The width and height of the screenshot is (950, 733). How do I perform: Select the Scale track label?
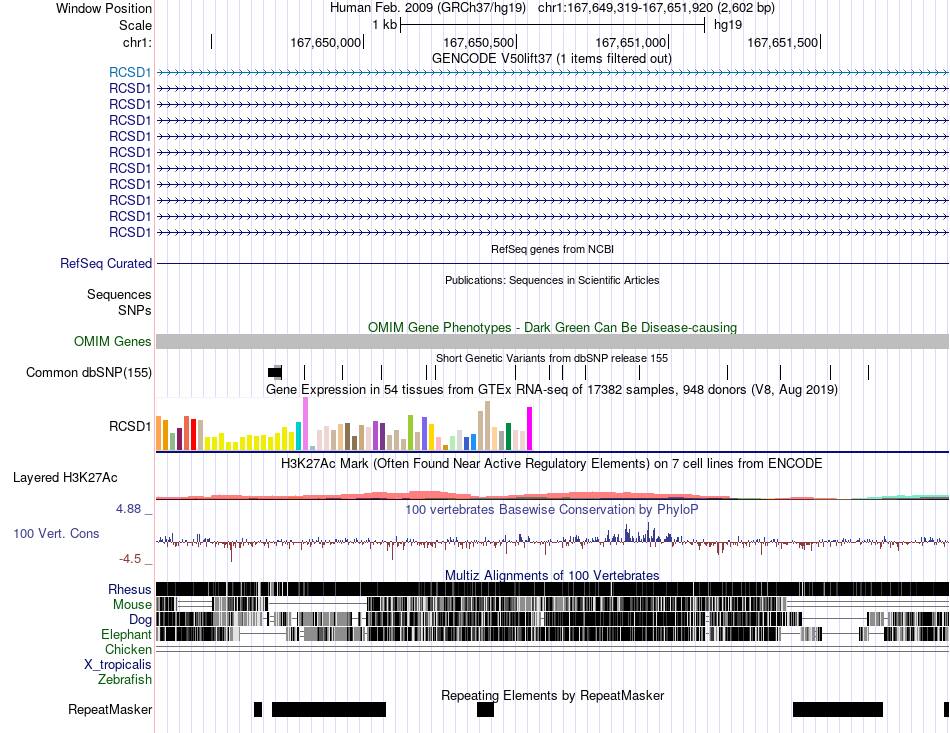(x=135, y=25)
